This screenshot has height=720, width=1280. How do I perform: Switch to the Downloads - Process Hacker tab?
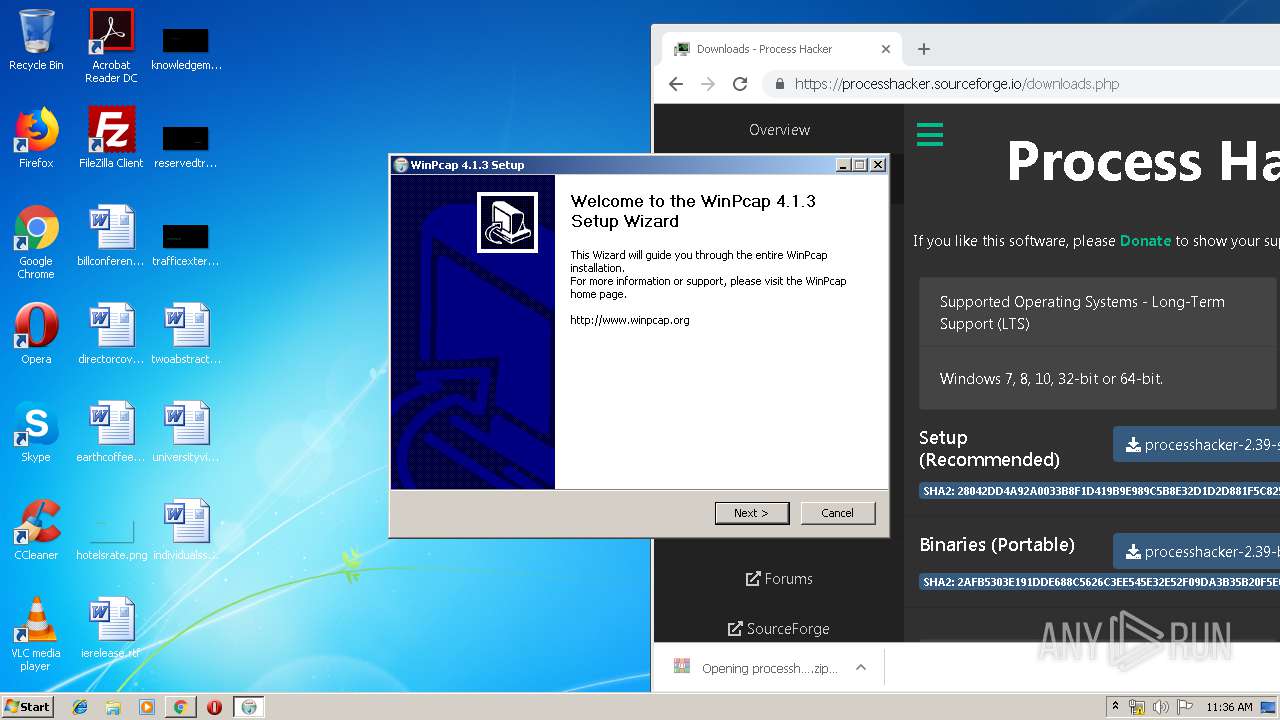tap(782, 49)
